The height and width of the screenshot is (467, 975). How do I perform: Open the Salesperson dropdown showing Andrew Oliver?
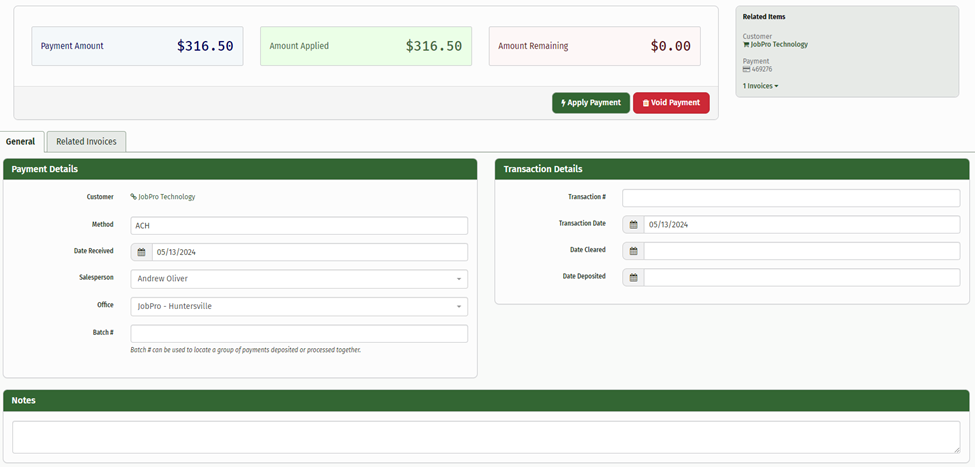298,279
